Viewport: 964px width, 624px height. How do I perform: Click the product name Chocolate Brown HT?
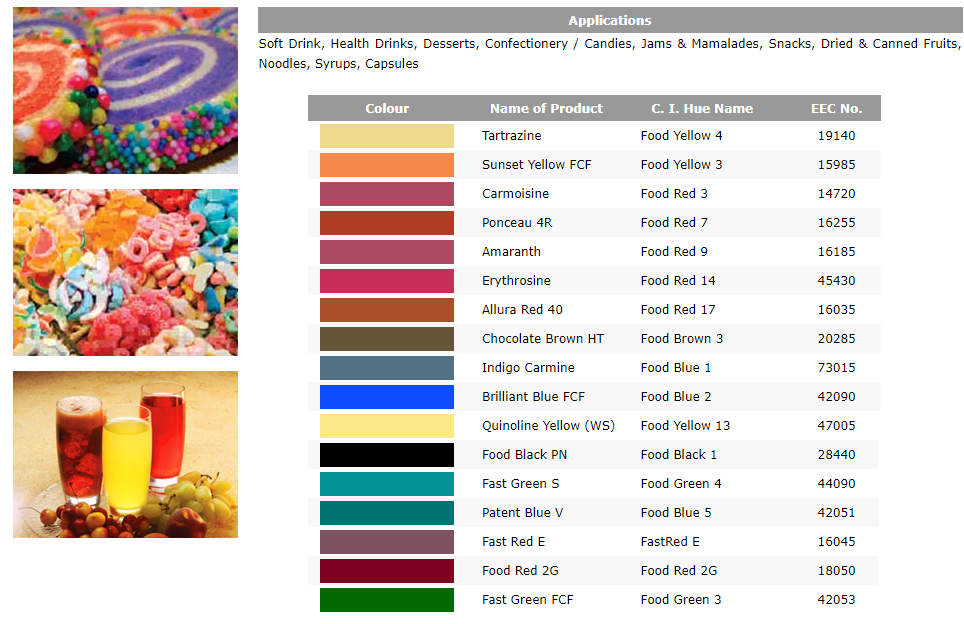tap(543, 339)
